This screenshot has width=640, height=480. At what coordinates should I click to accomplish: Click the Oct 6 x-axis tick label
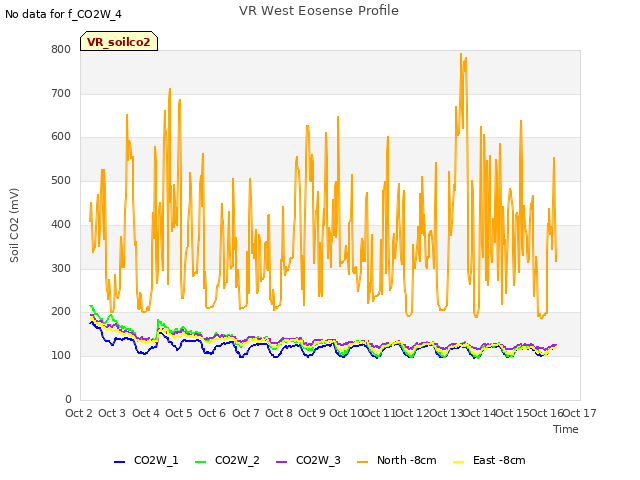click(x=212, y=413)
